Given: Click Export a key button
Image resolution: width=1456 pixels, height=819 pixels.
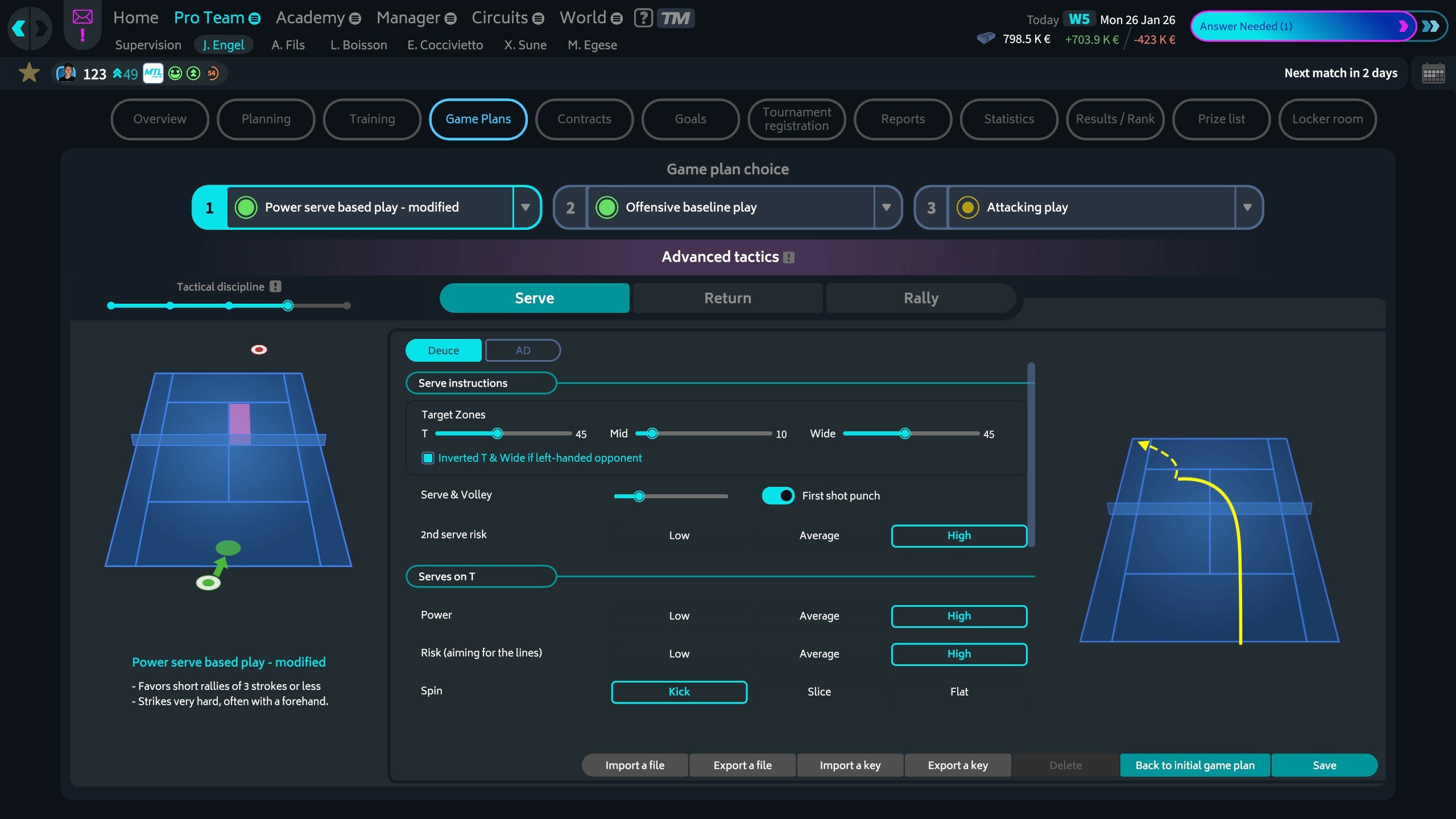Looking at the screenshot, I should pos(958,765).
